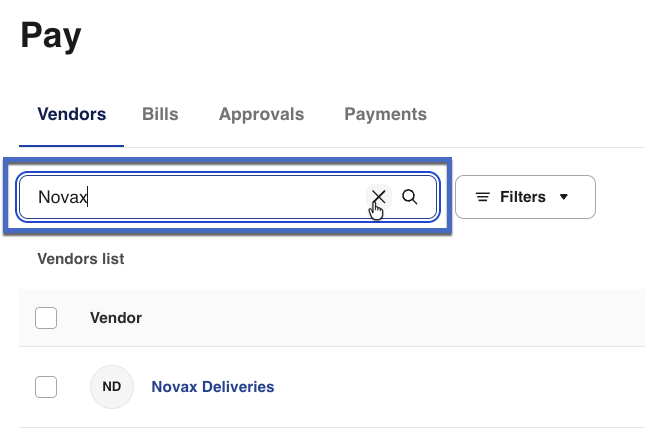Viewport: 645px width, 445px height.
Task: Click the ND vendor avatar
Action: (112, 387)
